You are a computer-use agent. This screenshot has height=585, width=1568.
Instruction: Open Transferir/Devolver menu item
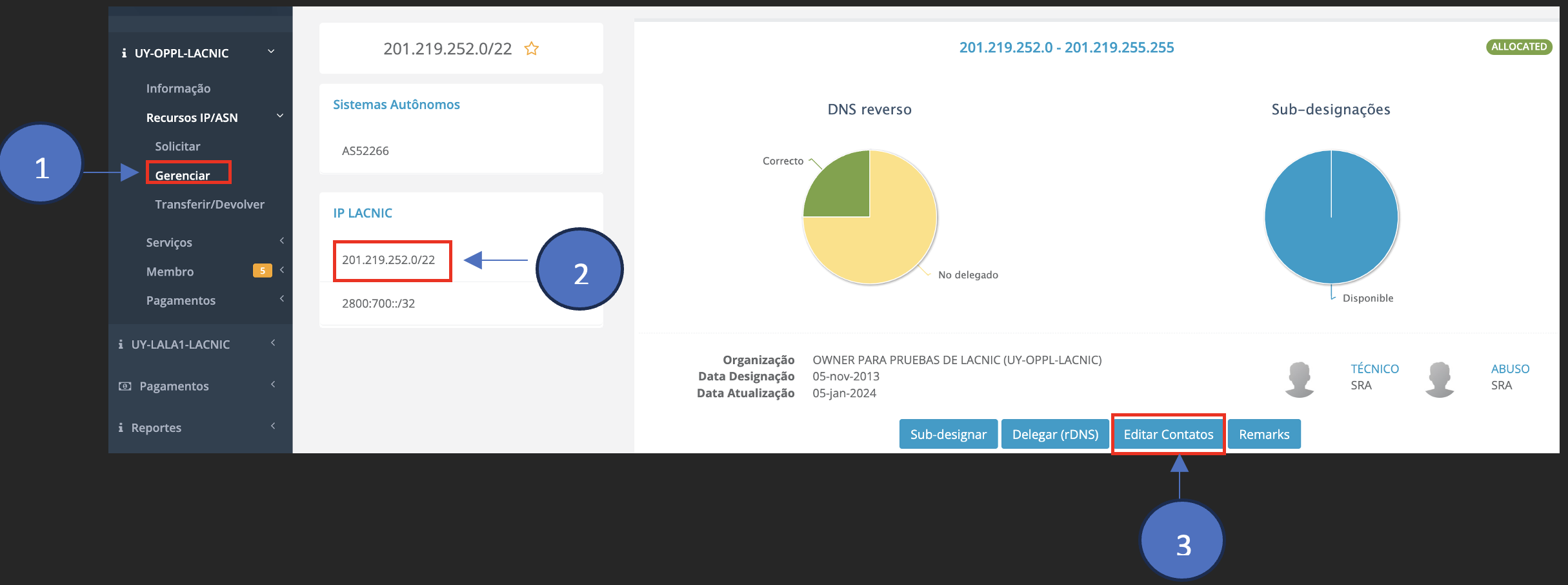[x=210, y=205]
